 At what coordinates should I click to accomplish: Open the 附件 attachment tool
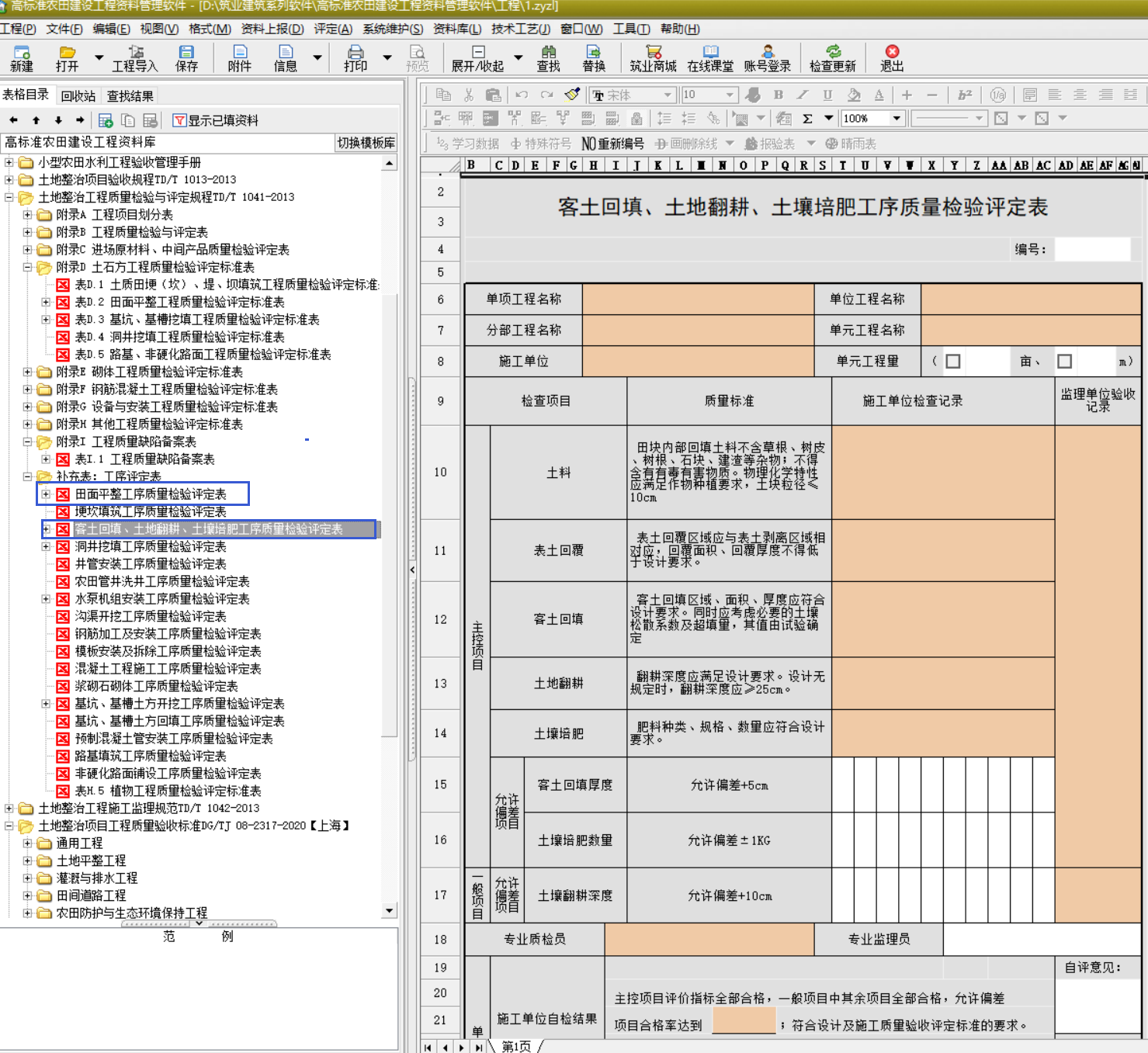(x=239, y=58)
